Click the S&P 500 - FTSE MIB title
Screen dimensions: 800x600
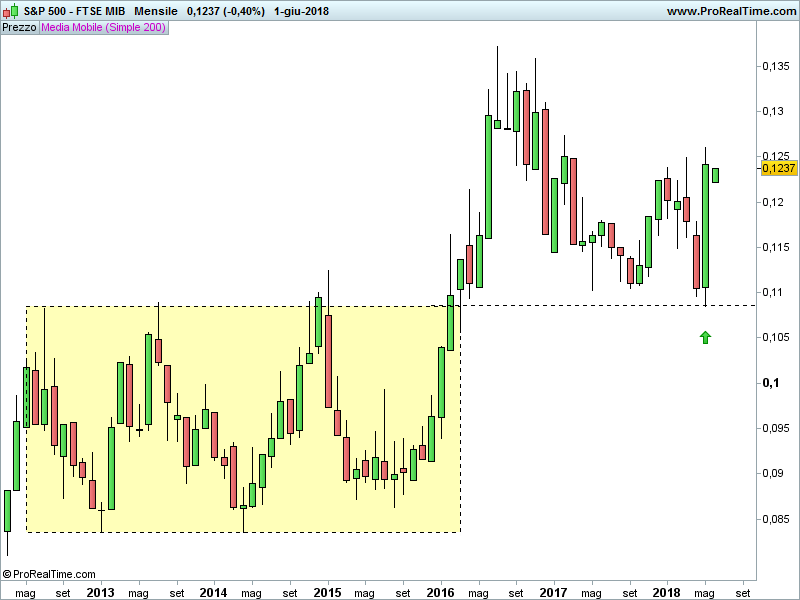pos(74,11)
